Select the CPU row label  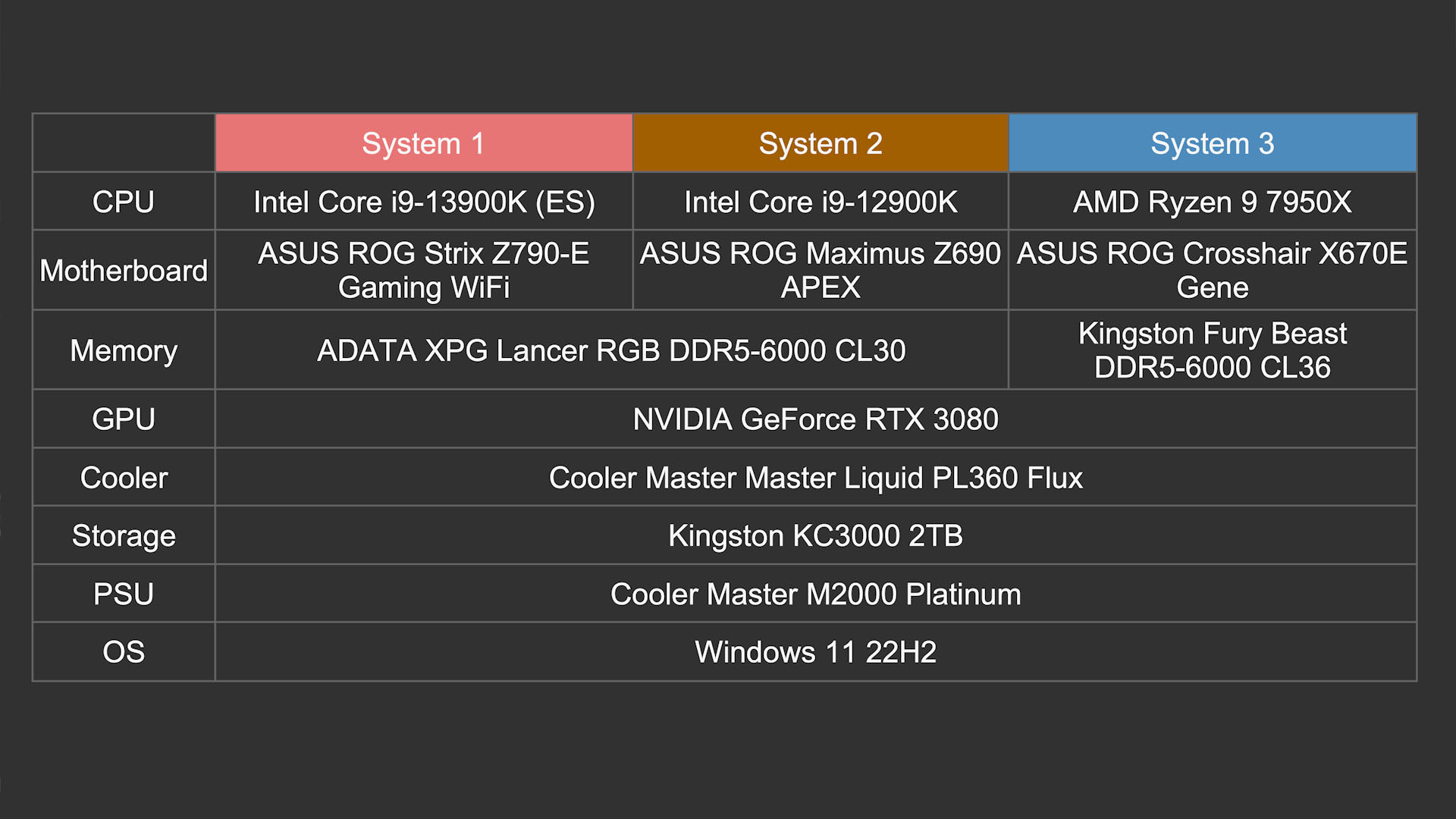pos(124,202)
